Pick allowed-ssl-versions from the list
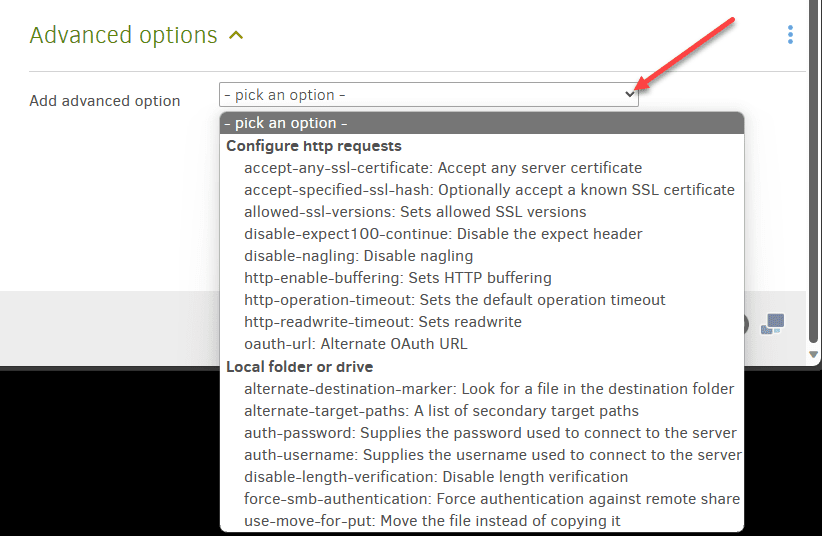 pos(415,212)
